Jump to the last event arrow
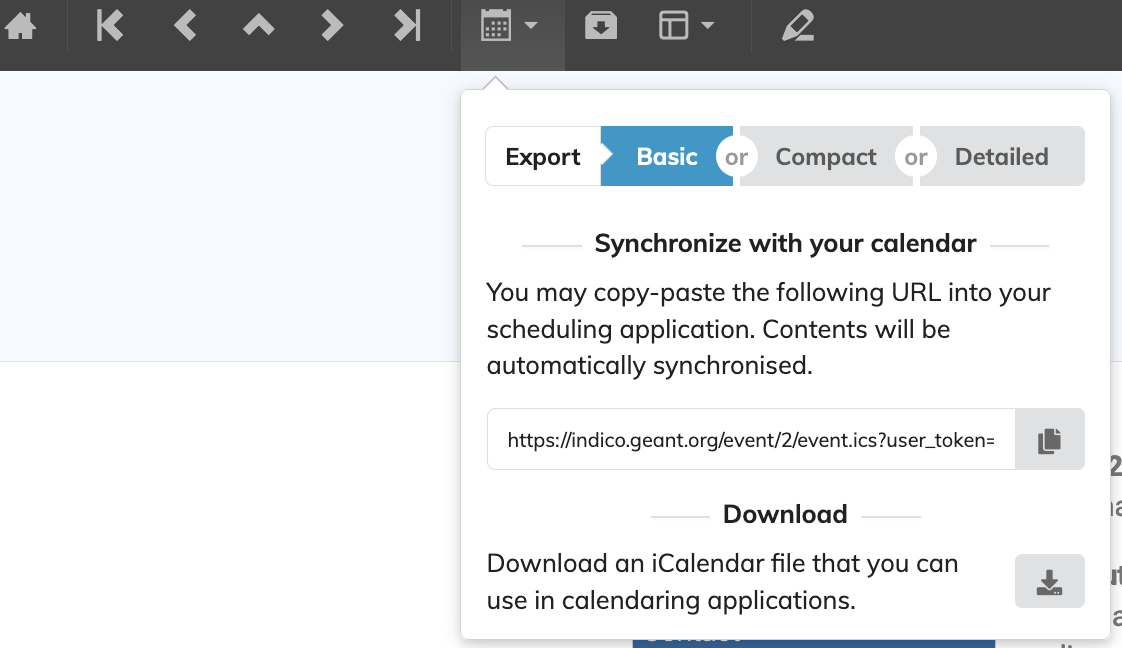The height and width of the screenshot is (648, 1122). coord(407,26)
